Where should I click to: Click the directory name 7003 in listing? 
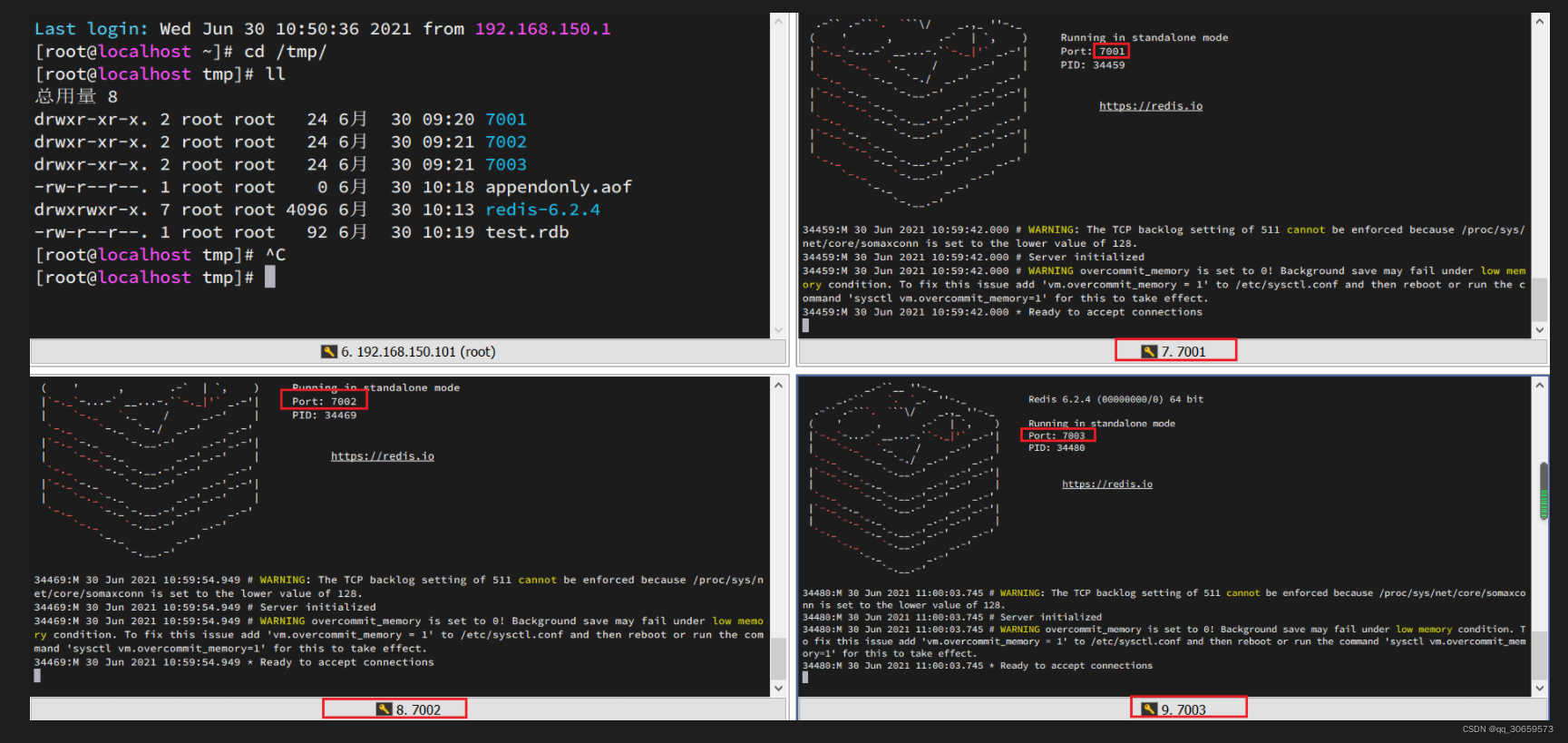tap(506, 165)
